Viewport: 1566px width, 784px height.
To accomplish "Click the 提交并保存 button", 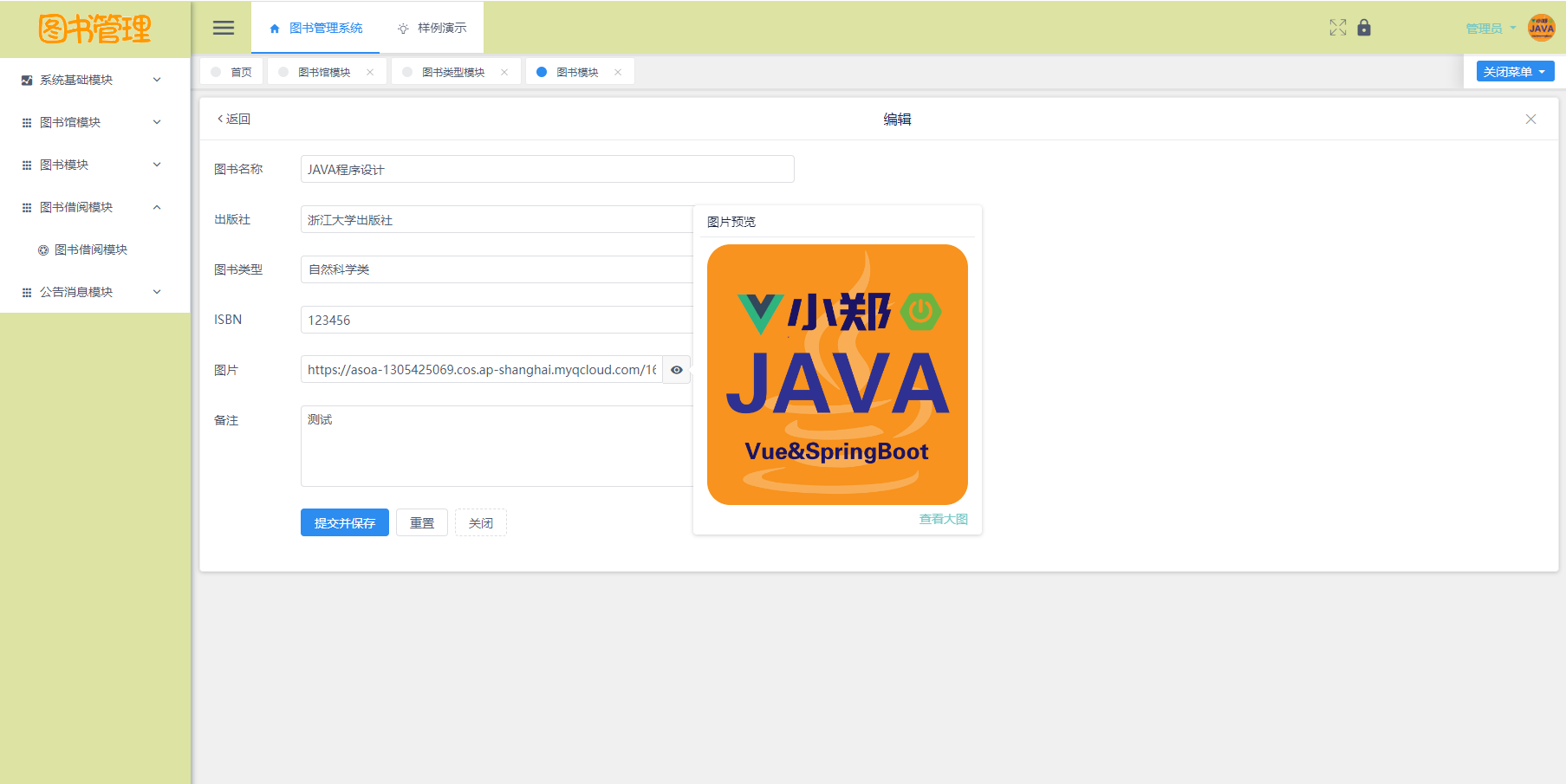I will click(x=344, y=523).
